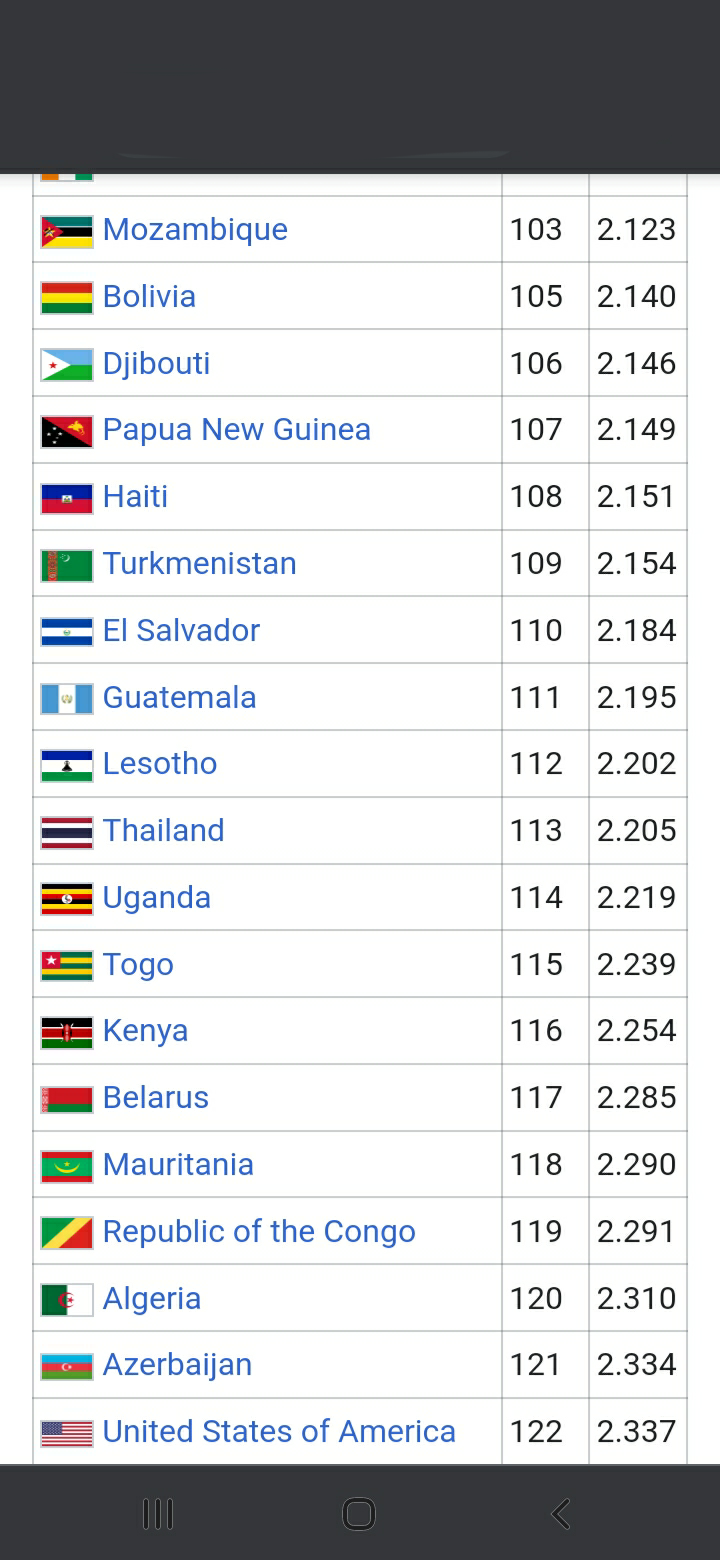The width and height of the screenshot is (720, 1560).
Task: Click the Algeria flag icon
Action: click(x=67, y=1299)
